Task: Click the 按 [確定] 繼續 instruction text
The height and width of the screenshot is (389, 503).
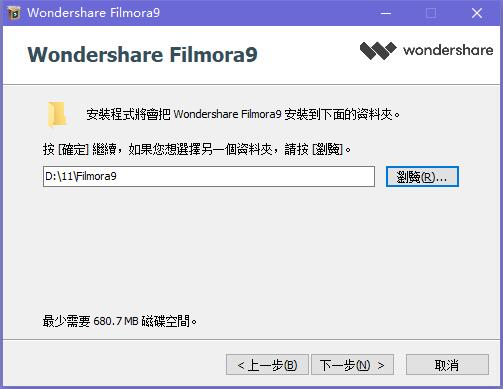Action: click(x=197, y=149)
